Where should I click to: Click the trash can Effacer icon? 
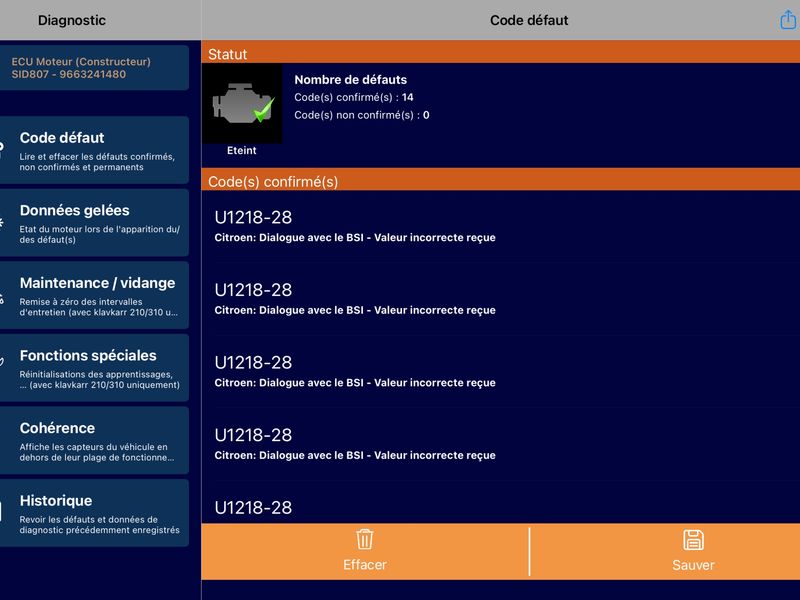(x=365, y=539)
